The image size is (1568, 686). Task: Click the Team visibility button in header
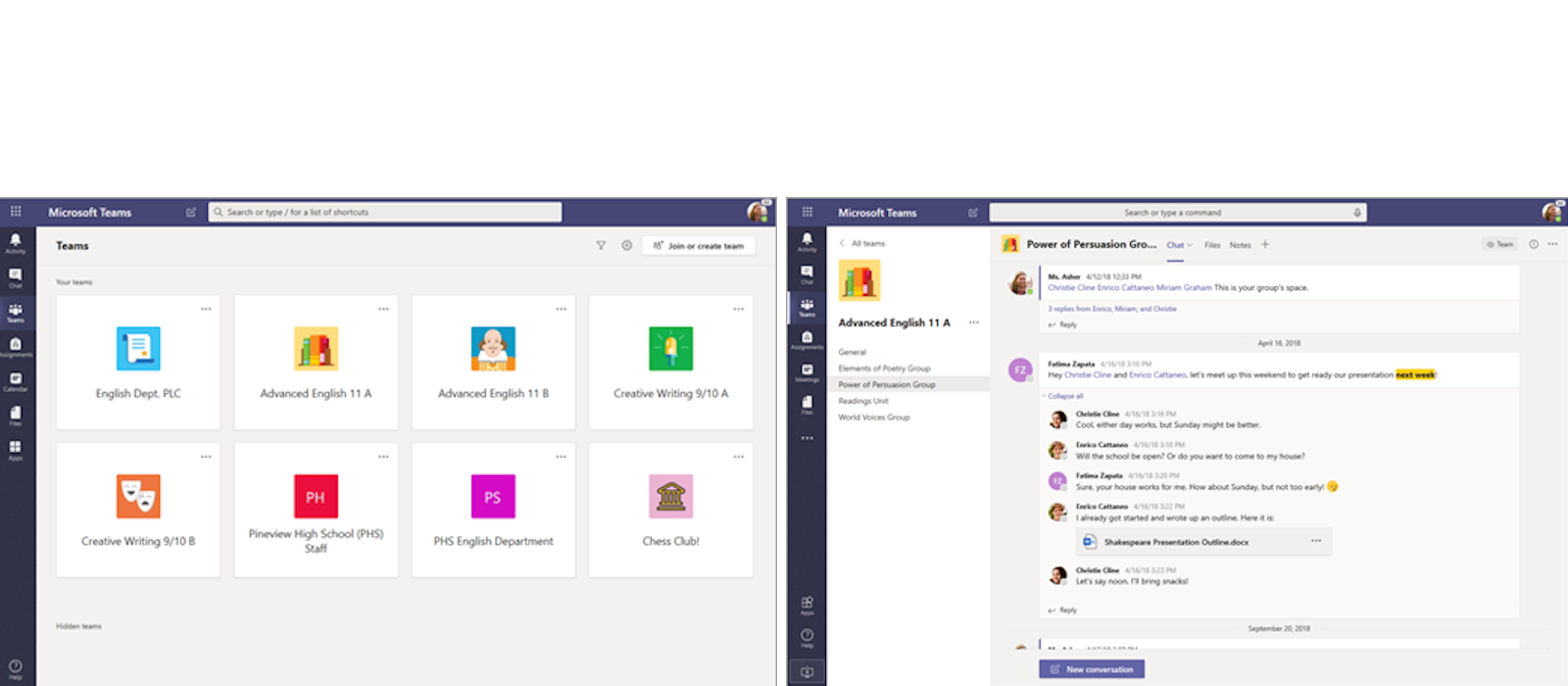(1499, 244)
